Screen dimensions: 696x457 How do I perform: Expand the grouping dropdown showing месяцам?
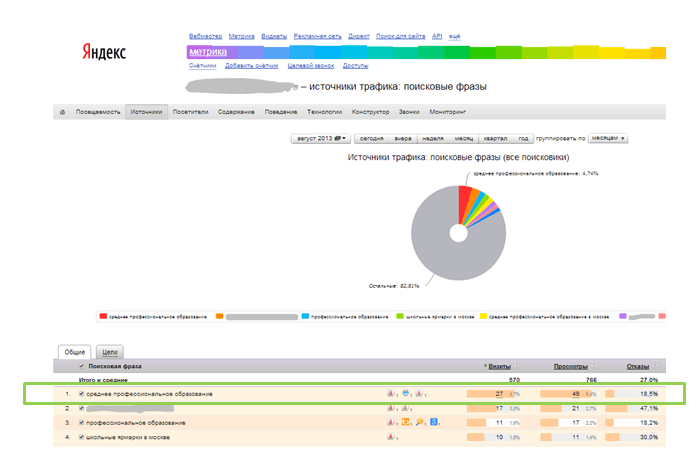click(x=607, y=139)
